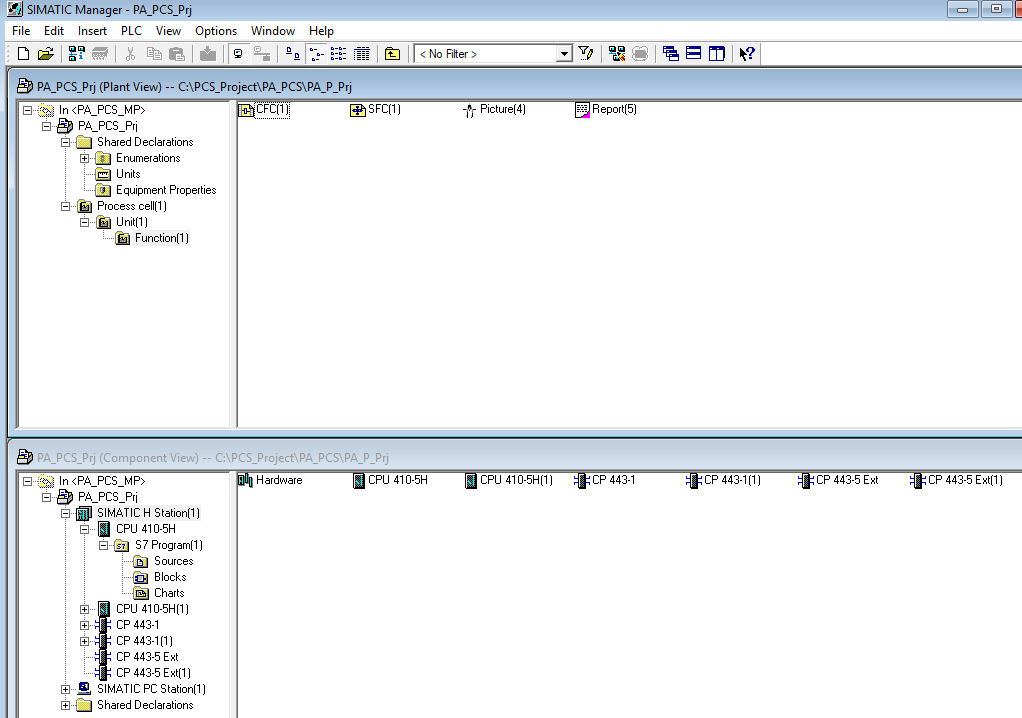Arrange windows vertically via toolbar icon

point(716,54)
